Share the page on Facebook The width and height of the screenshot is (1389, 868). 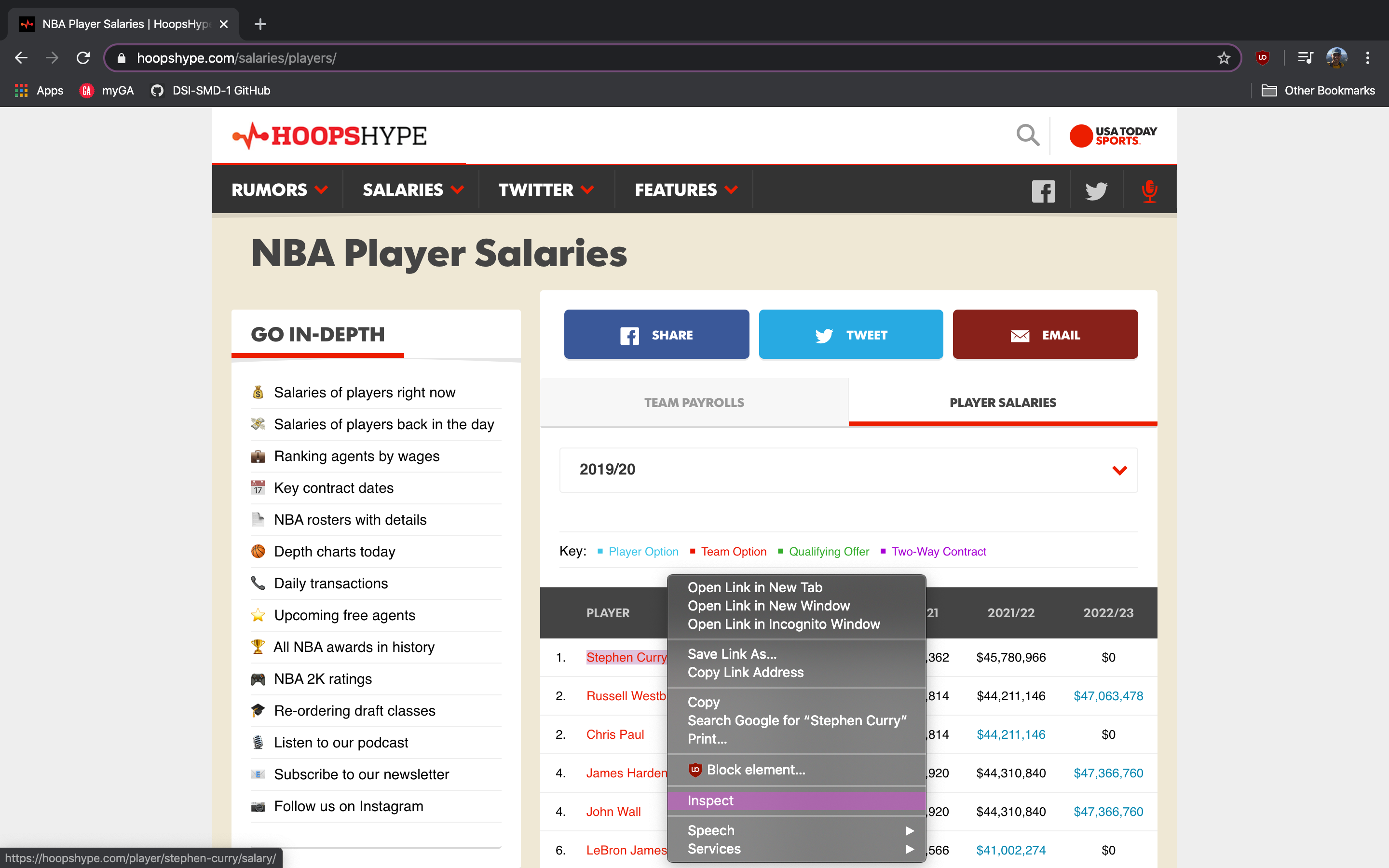pos(656,335)
